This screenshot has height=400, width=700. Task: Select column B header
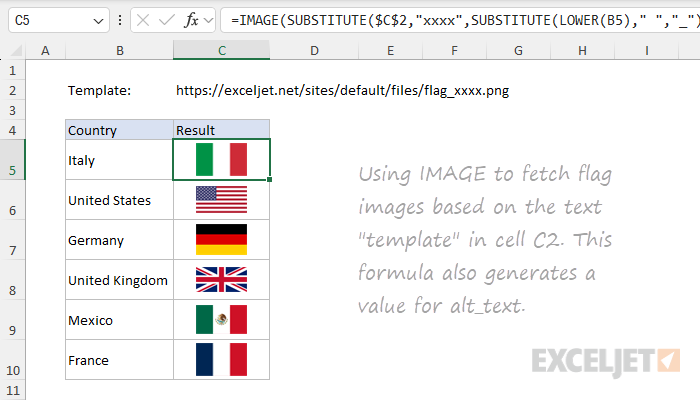[x=119, y=51]
